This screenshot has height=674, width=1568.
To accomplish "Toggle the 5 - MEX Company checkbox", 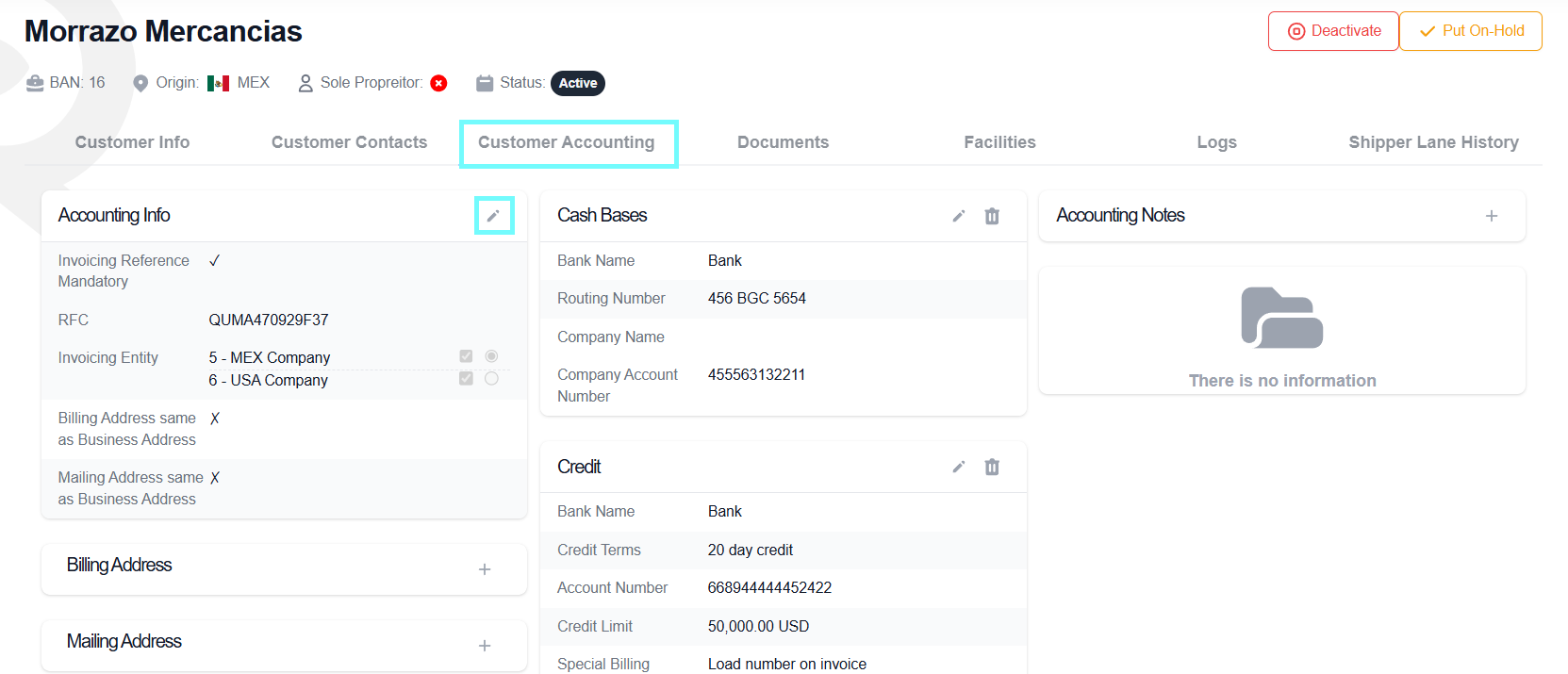I will 466,356.
